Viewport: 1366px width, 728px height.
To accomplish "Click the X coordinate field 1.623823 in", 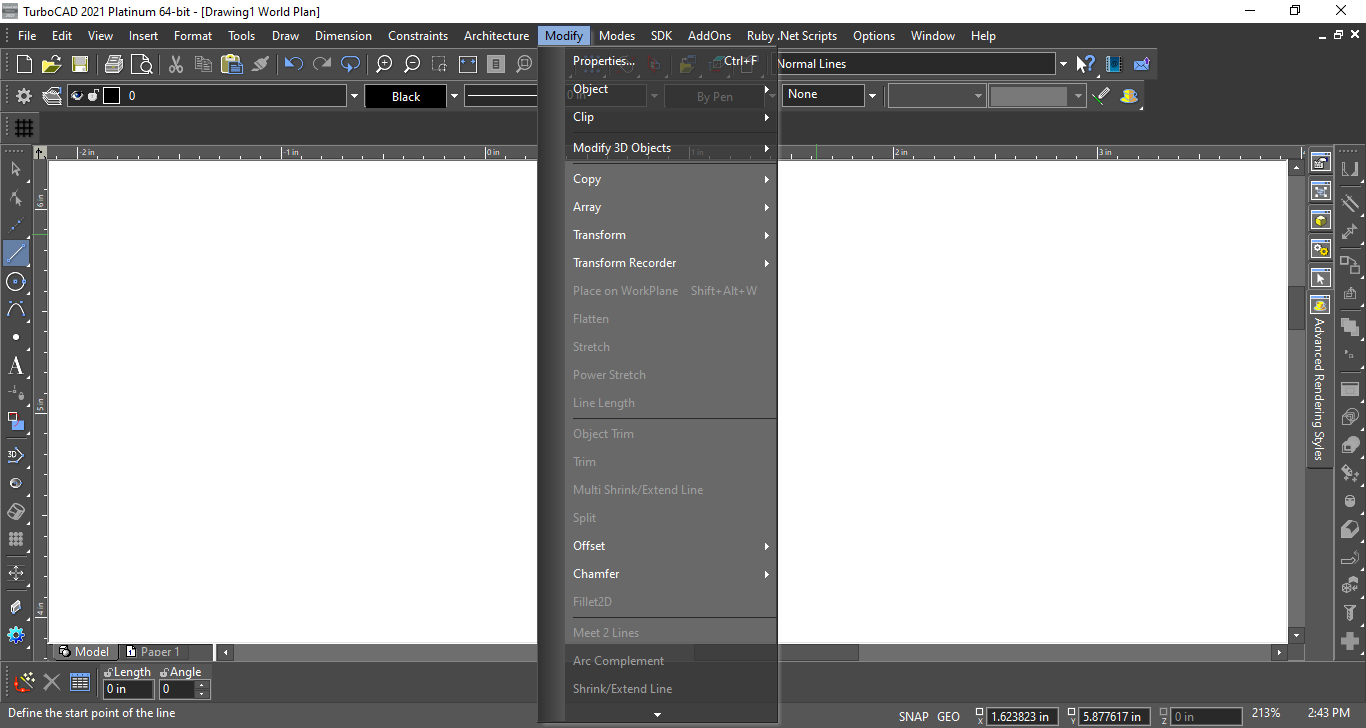I will 1024,716.
